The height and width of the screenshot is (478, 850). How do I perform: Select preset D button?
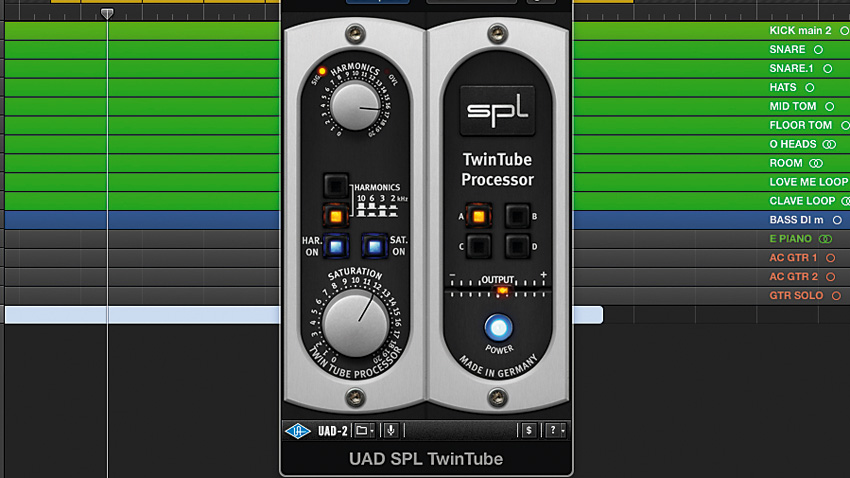(x=517, y=247)
